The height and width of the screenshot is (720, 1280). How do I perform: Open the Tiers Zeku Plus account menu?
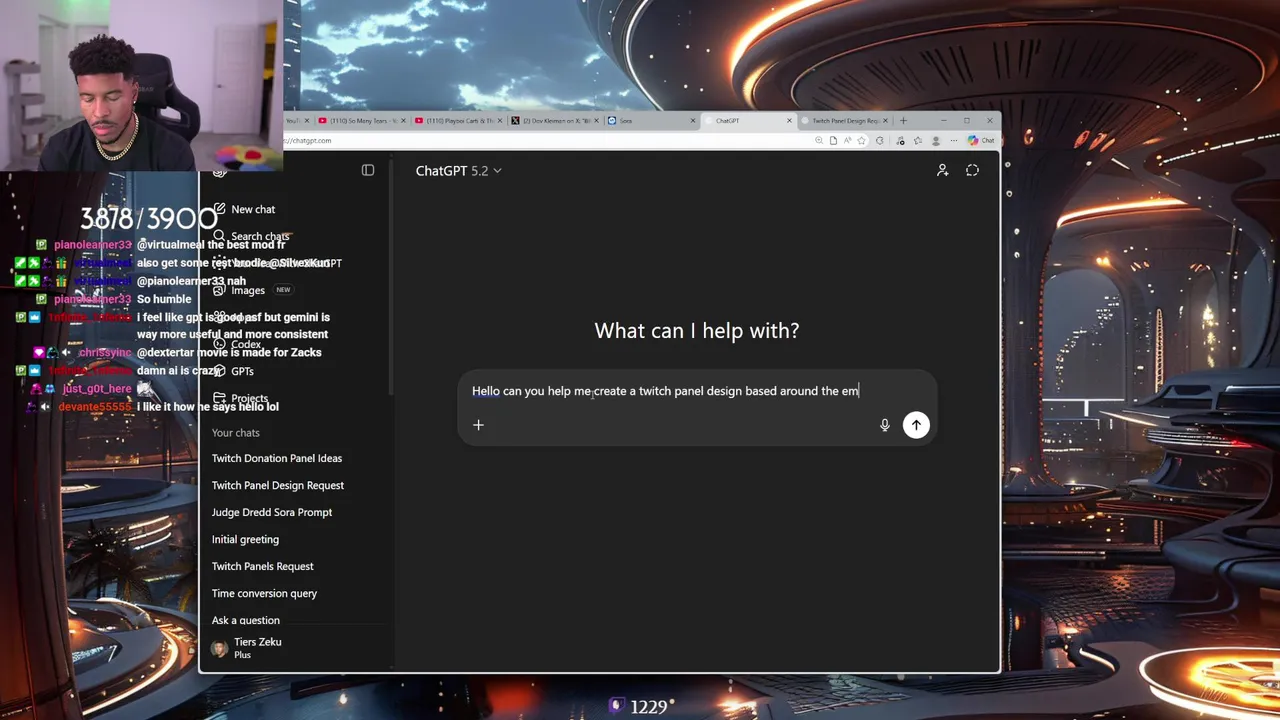[x=292, y=648]
